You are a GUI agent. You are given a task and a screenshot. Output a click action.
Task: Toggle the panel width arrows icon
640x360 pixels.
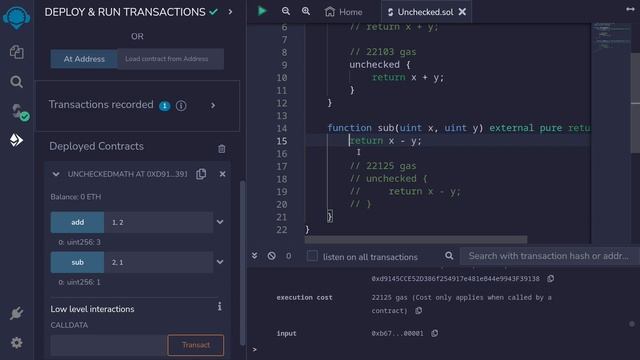click(x=630, y=9)
